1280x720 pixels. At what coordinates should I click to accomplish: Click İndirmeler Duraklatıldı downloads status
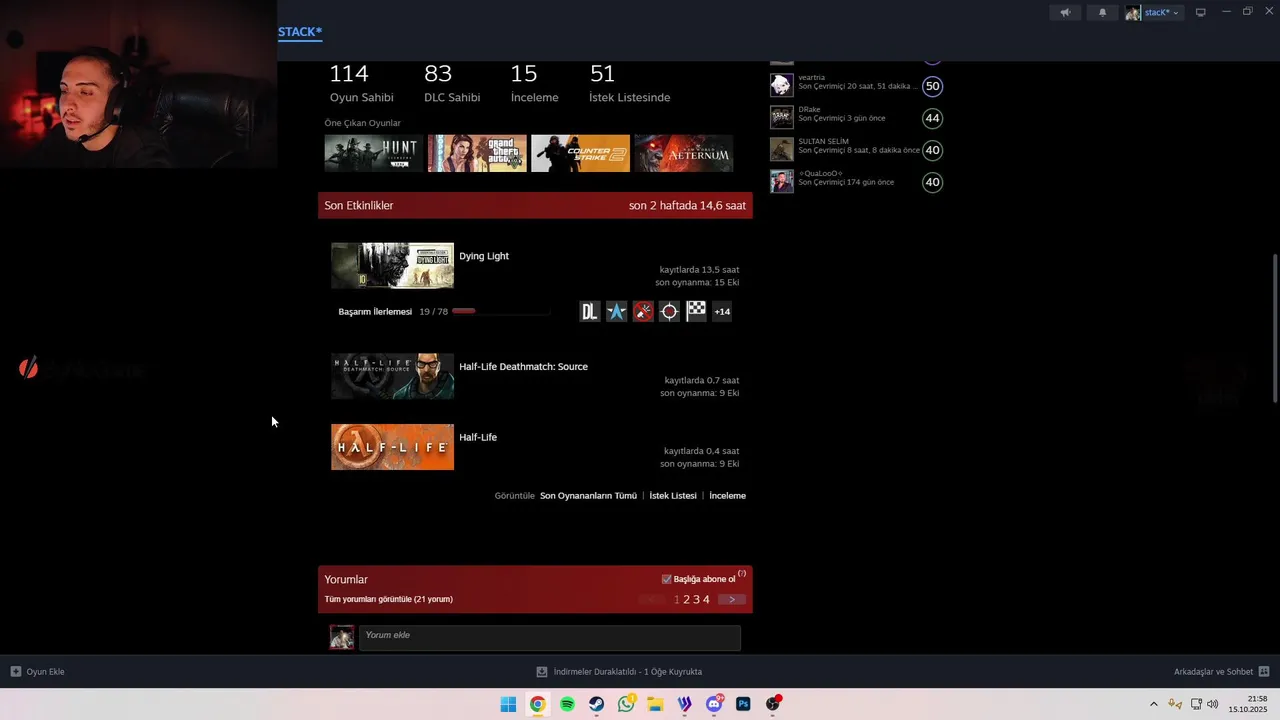pos(628,672)
